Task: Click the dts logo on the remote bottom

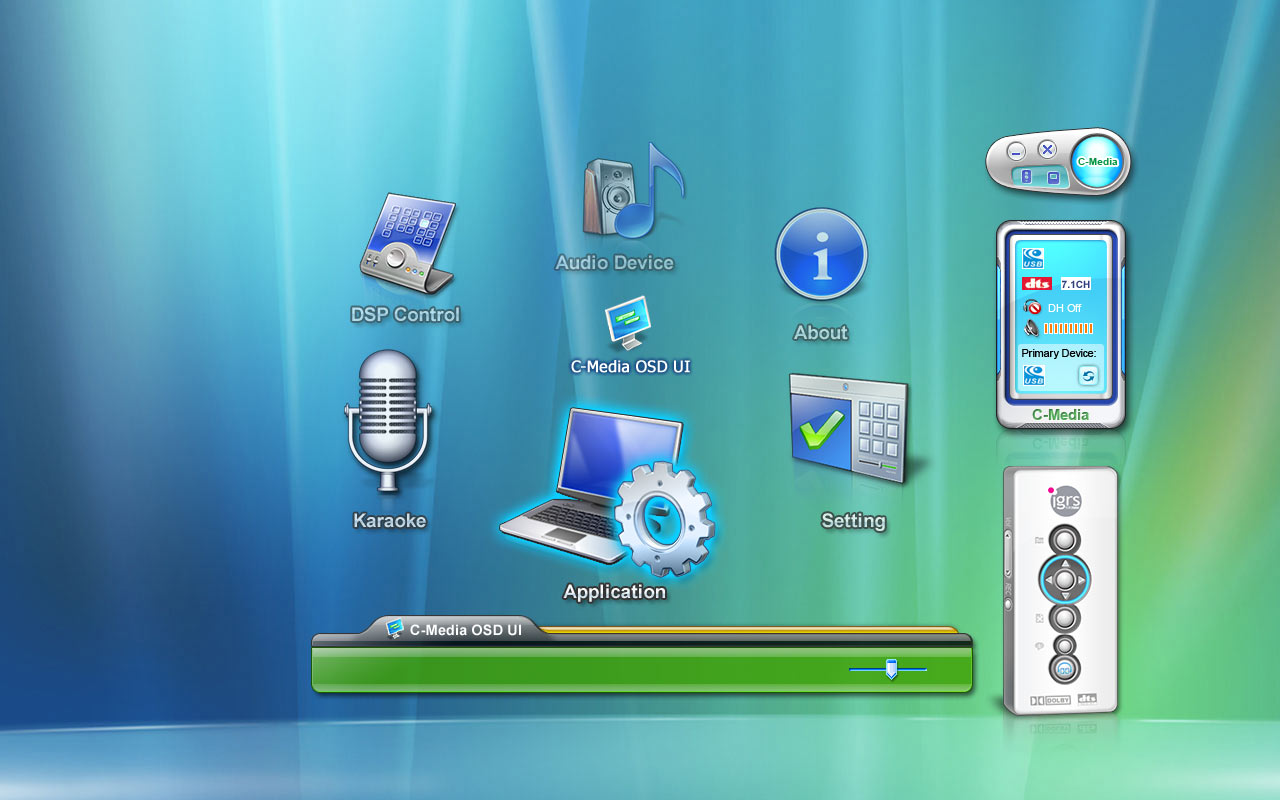Action: pos(1087,699)
